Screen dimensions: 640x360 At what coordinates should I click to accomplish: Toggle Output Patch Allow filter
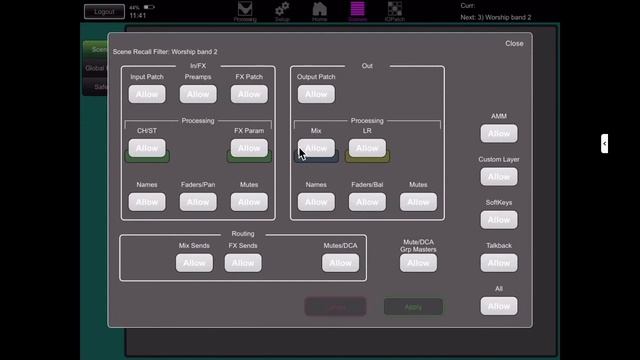pos(316,94)
